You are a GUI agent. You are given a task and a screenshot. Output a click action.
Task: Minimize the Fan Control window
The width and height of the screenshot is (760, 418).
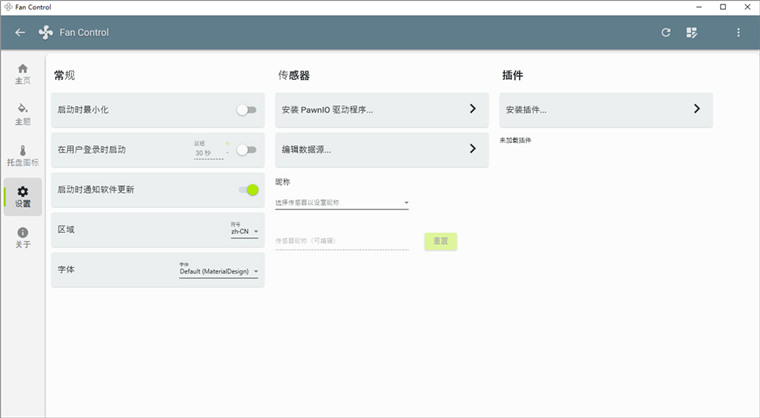(x=699, y=7)
